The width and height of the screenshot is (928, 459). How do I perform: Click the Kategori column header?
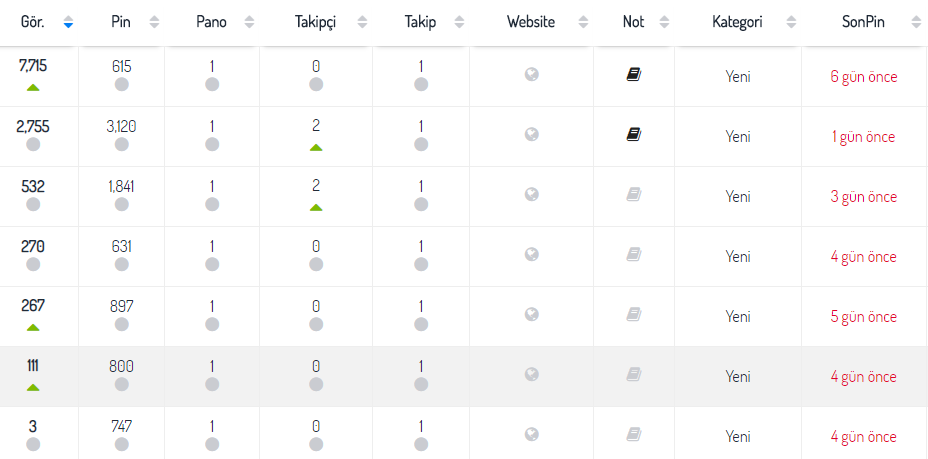coord(737,22)
